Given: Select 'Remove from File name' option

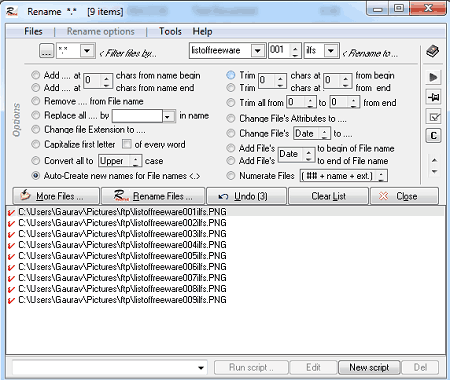Looking at the screenshot, I should point(35,101).
